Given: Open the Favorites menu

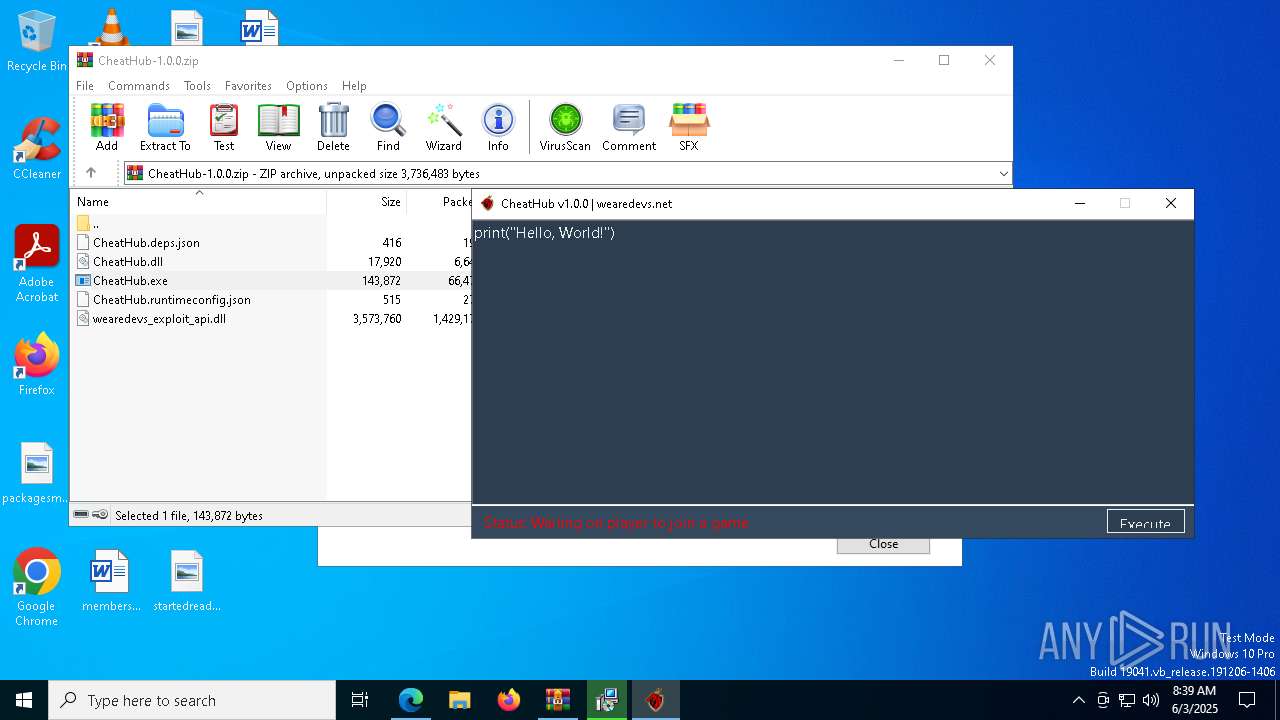Looking at the screenshot, I should (248, 86).
